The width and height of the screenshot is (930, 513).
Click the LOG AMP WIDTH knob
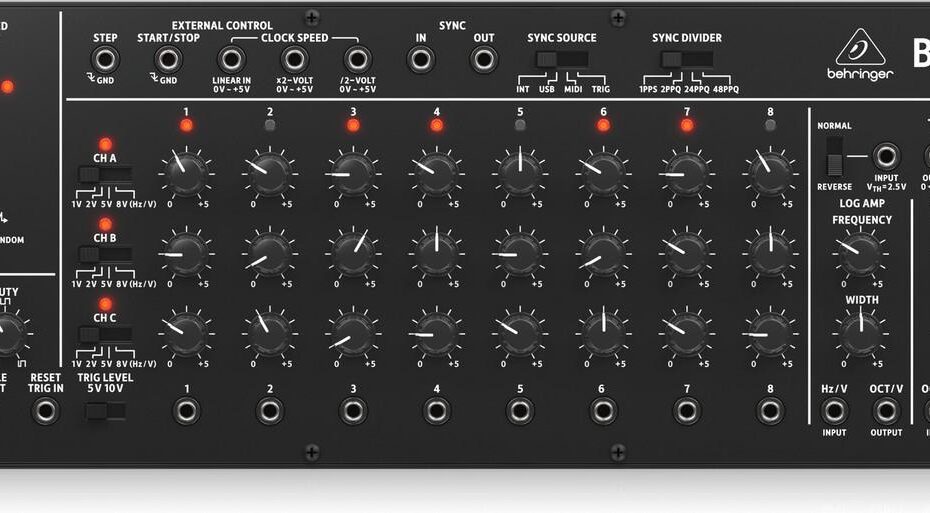point(861,334)
